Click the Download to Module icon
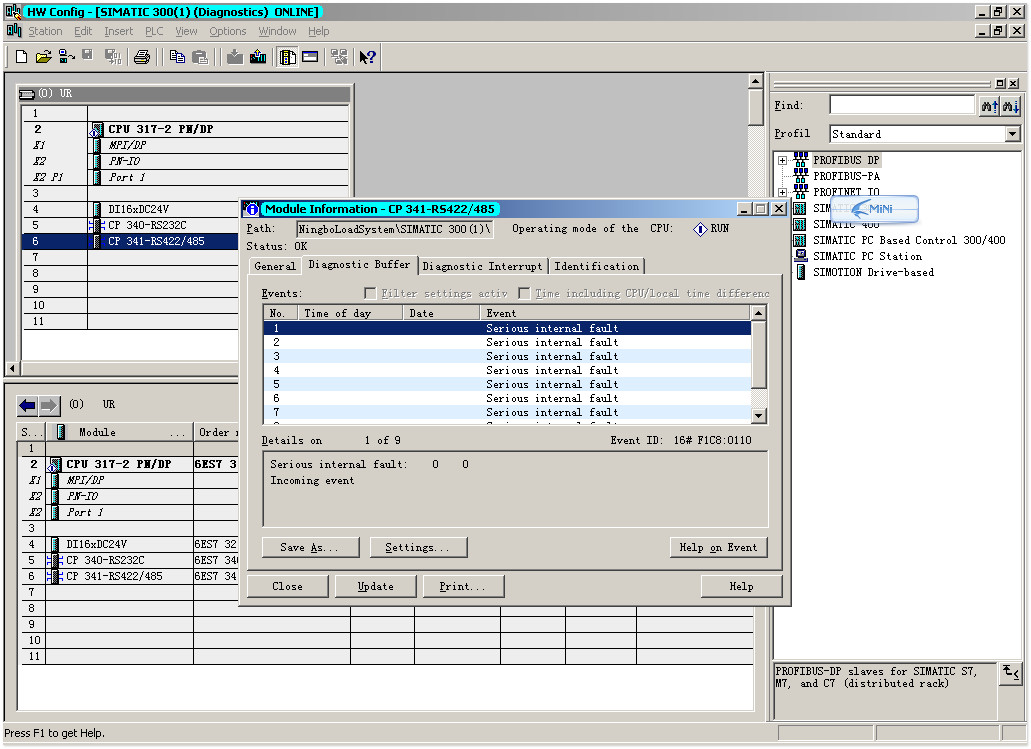This screenshot has height=749, width=1031. point(234,57)
